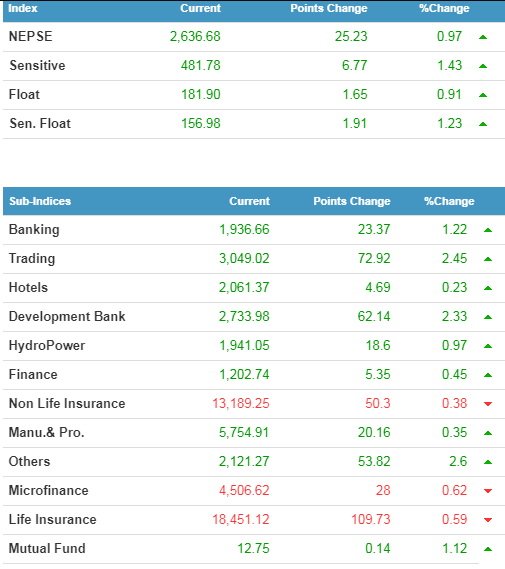505x569 pixels.
Task: Click green up arrow for Development Bank
Action: click(x=488, y=317)
